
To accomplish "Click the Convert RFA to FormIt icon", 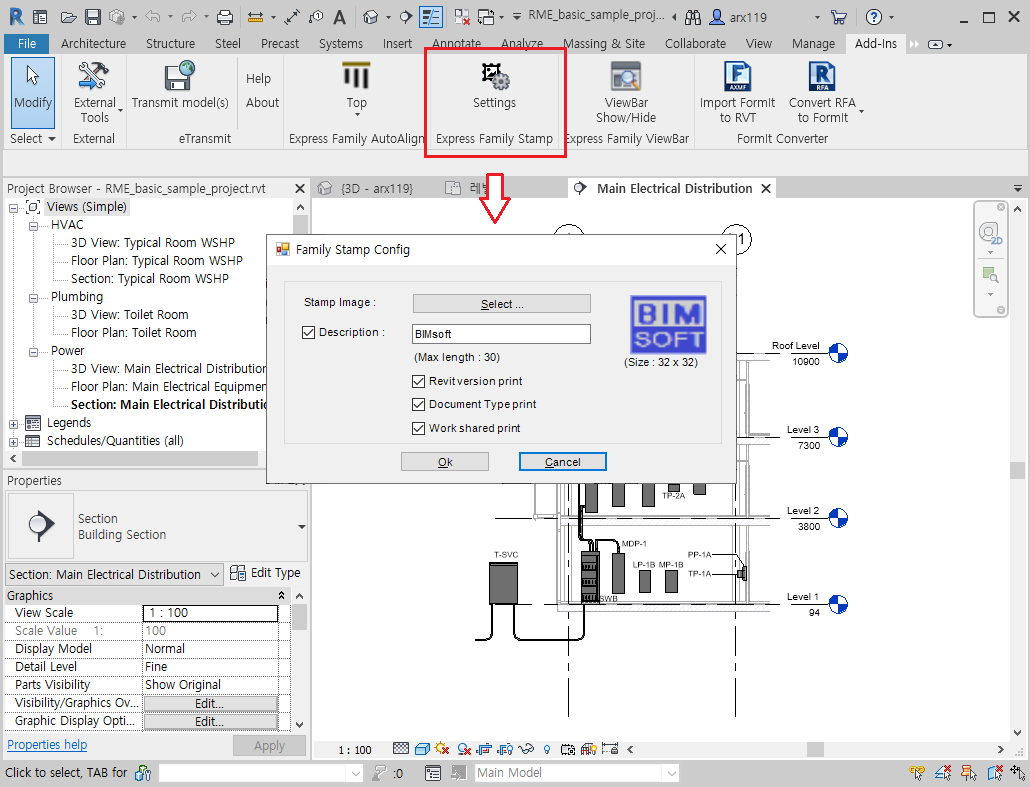I will [x=823, y=78].
